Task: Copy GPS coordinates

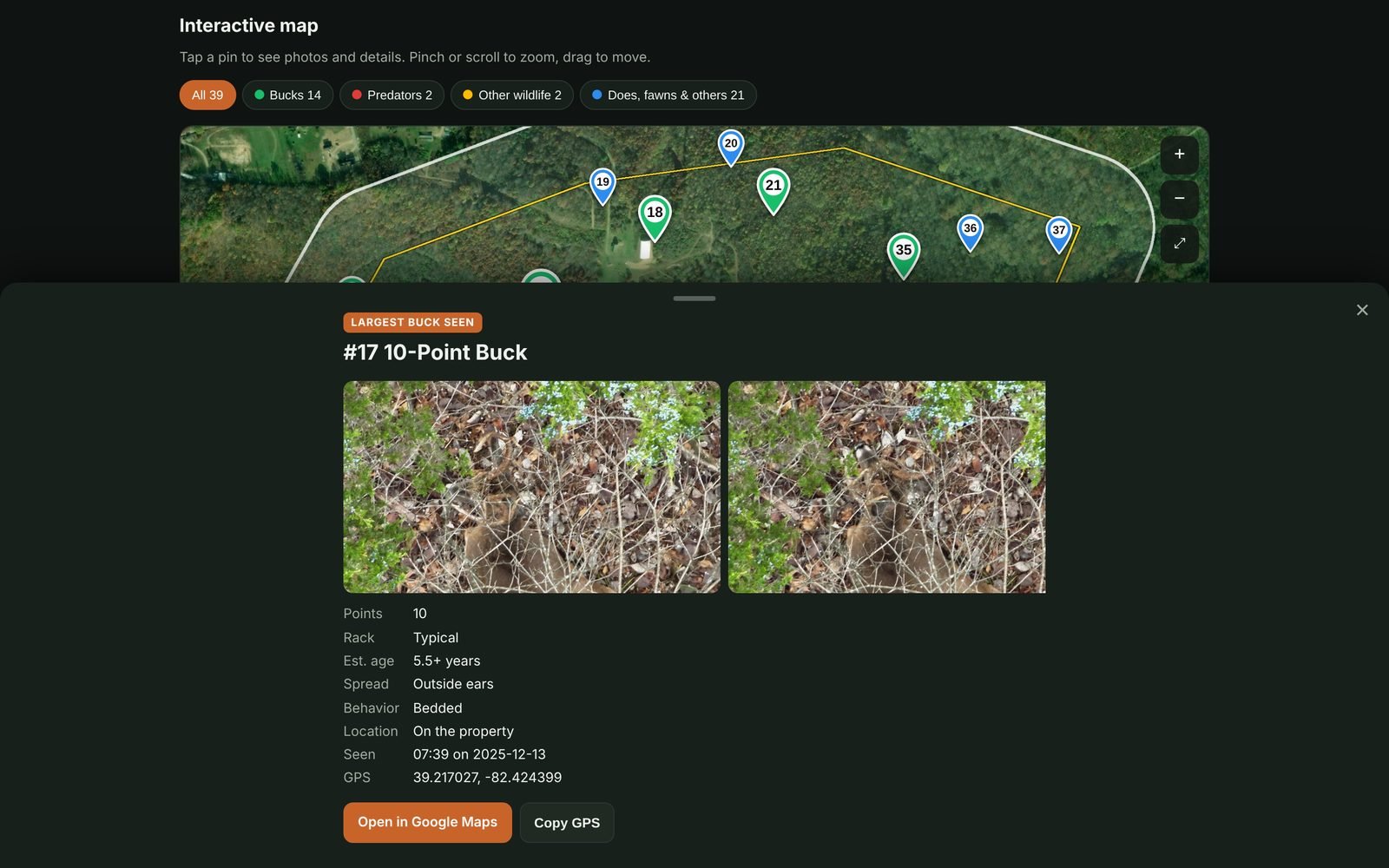Action: tap(567, 823)
